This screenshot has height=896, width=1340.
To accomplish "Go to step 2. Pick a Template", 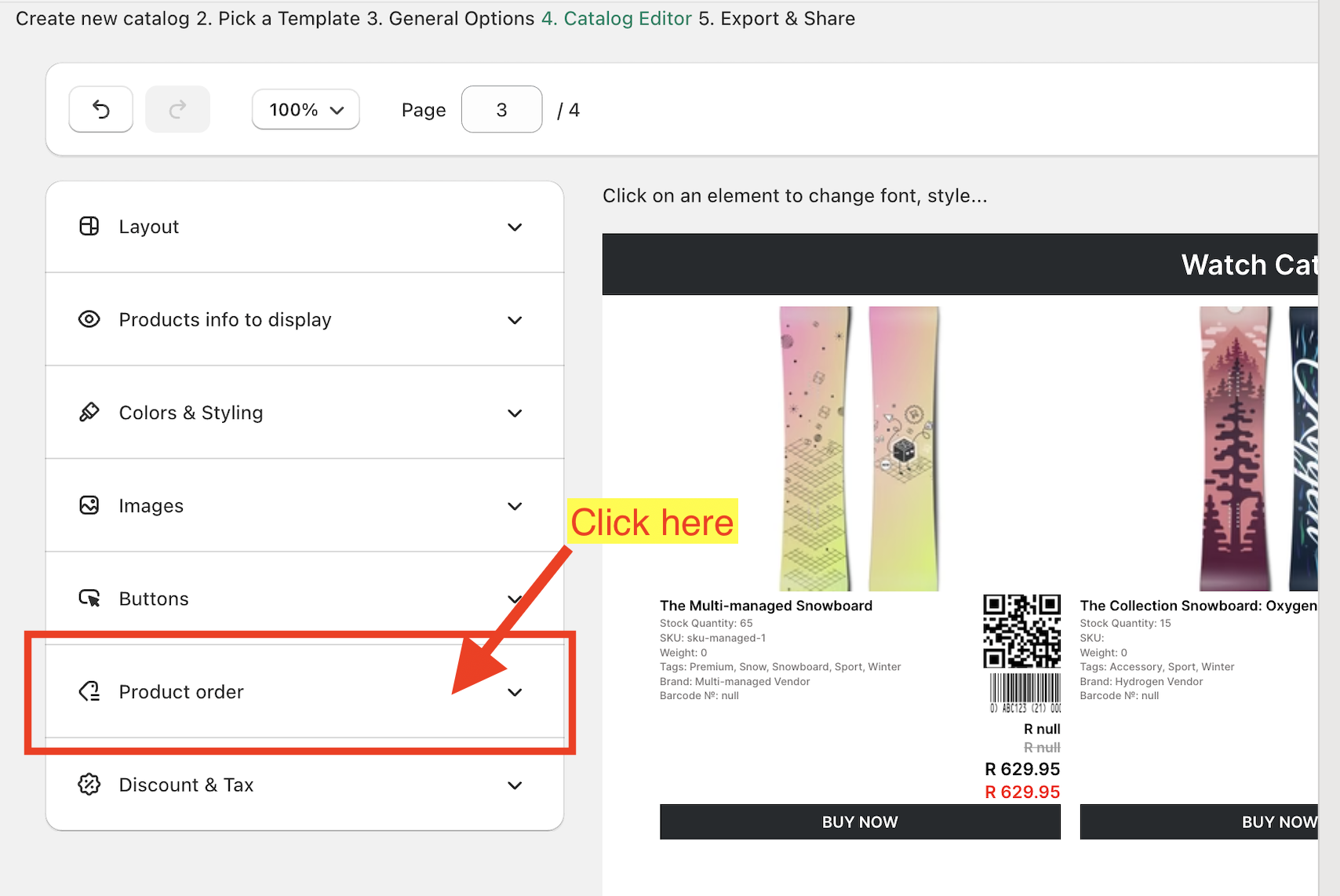I will pos(279,19).
